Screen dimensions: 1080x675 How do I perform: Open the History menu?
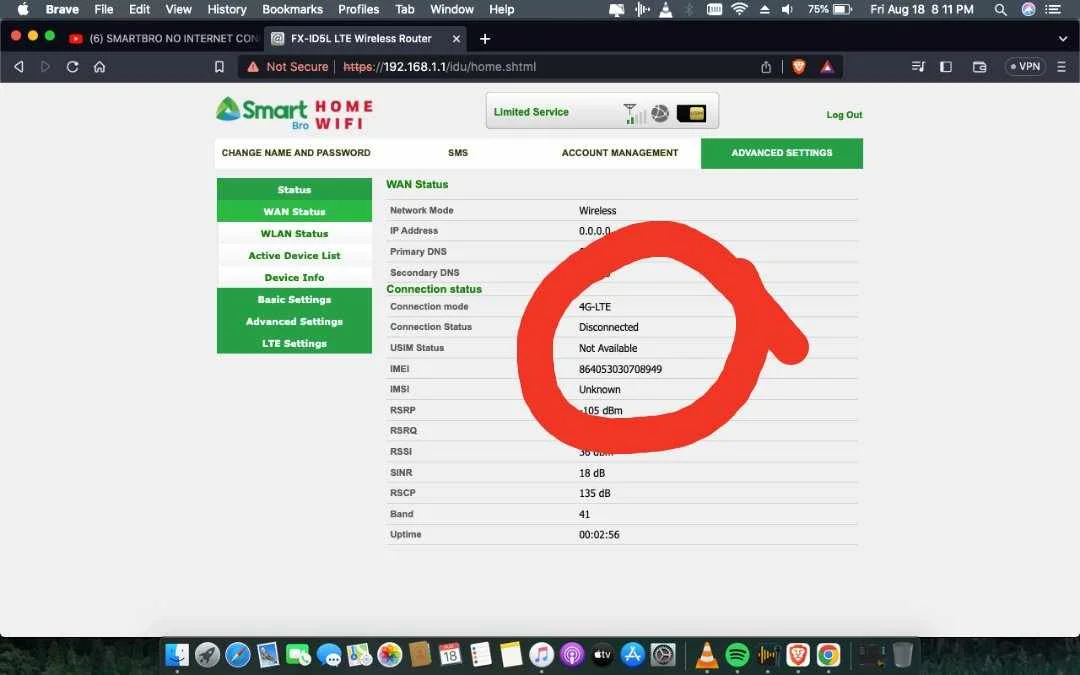[227, 10]
